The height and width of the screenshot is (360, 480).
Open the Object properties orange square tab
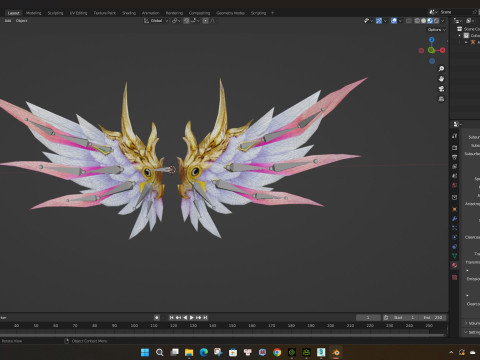pyautogui.click(x=455, y=209)
